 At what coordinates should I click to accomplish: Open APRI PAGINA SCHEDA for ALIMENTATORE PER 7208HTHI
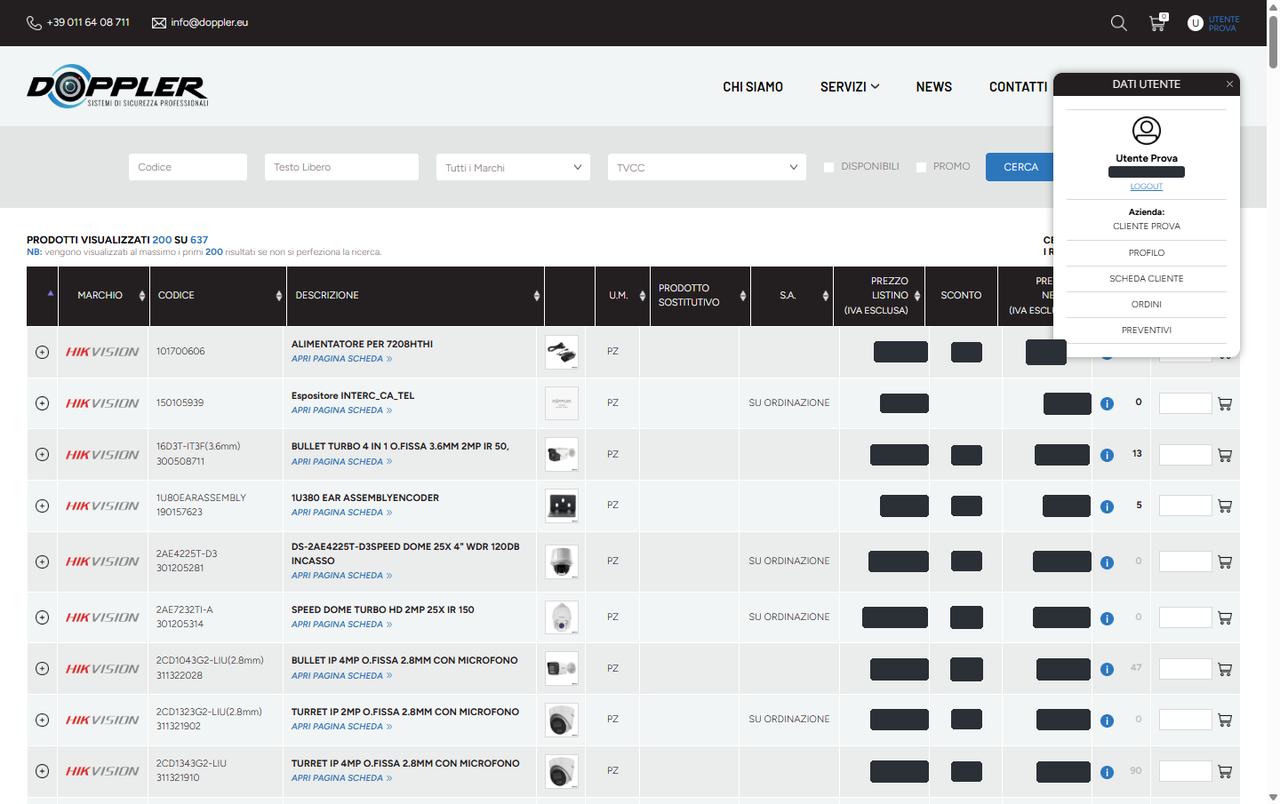[x=341, y=359]
